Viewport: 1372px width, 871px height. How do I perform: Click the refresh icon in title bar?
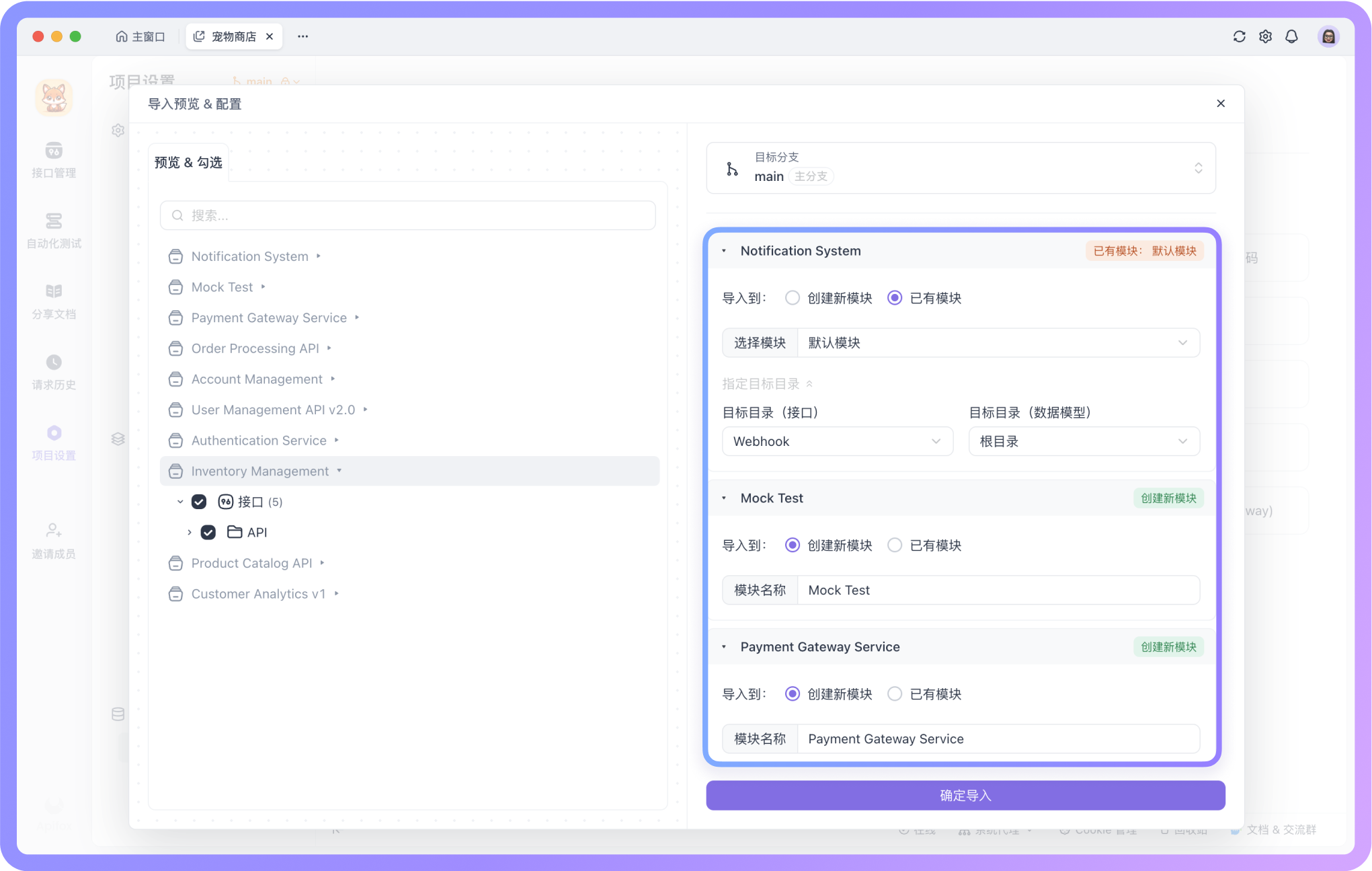1239,36
